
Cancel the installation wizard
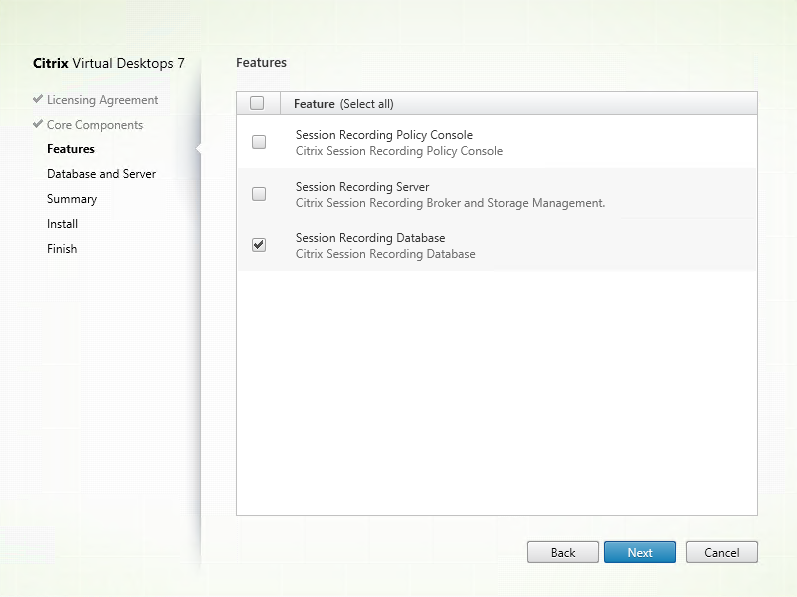click(721, 552)
